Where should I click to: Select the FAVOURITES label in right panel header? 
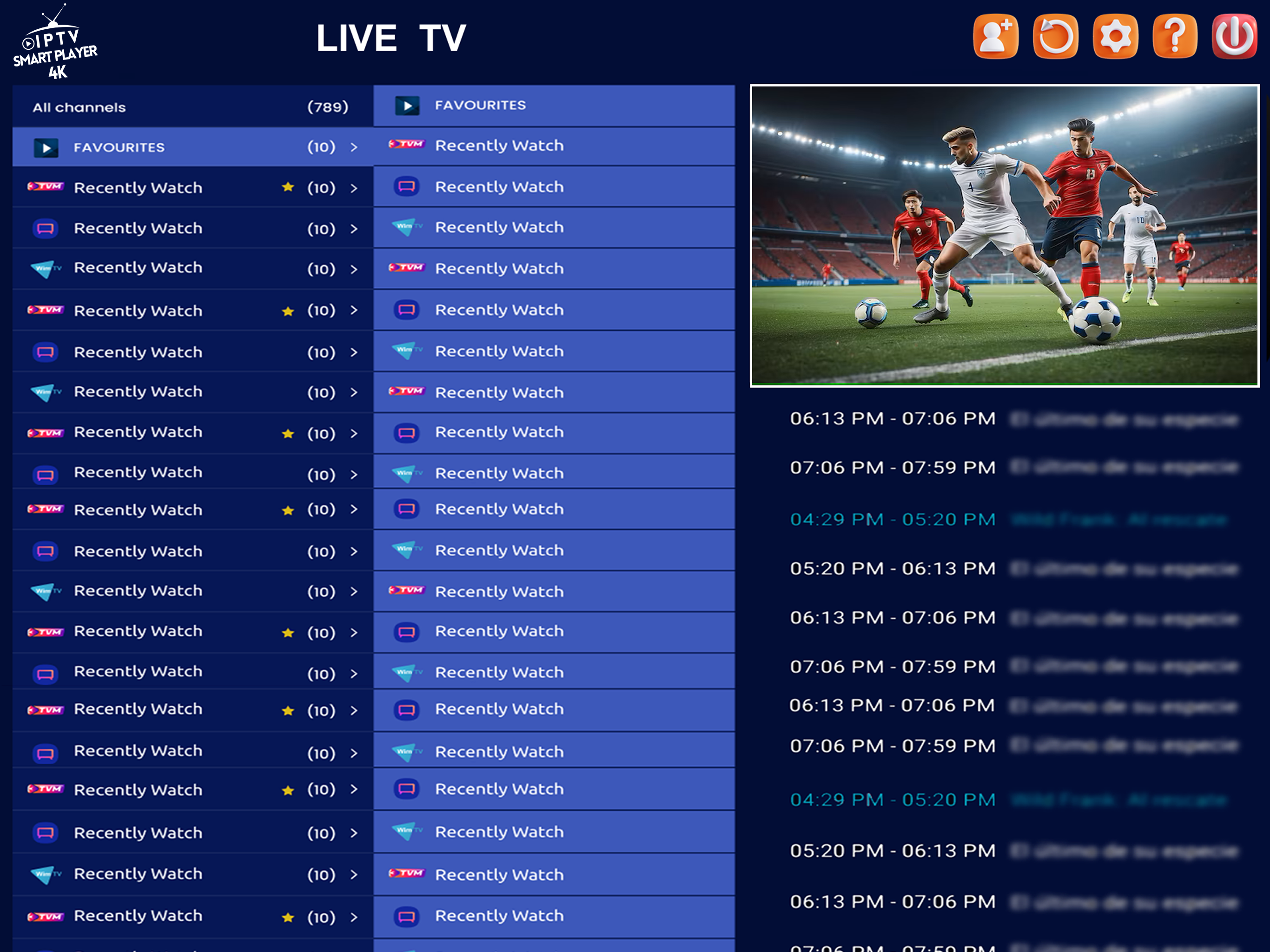[480, 106]
